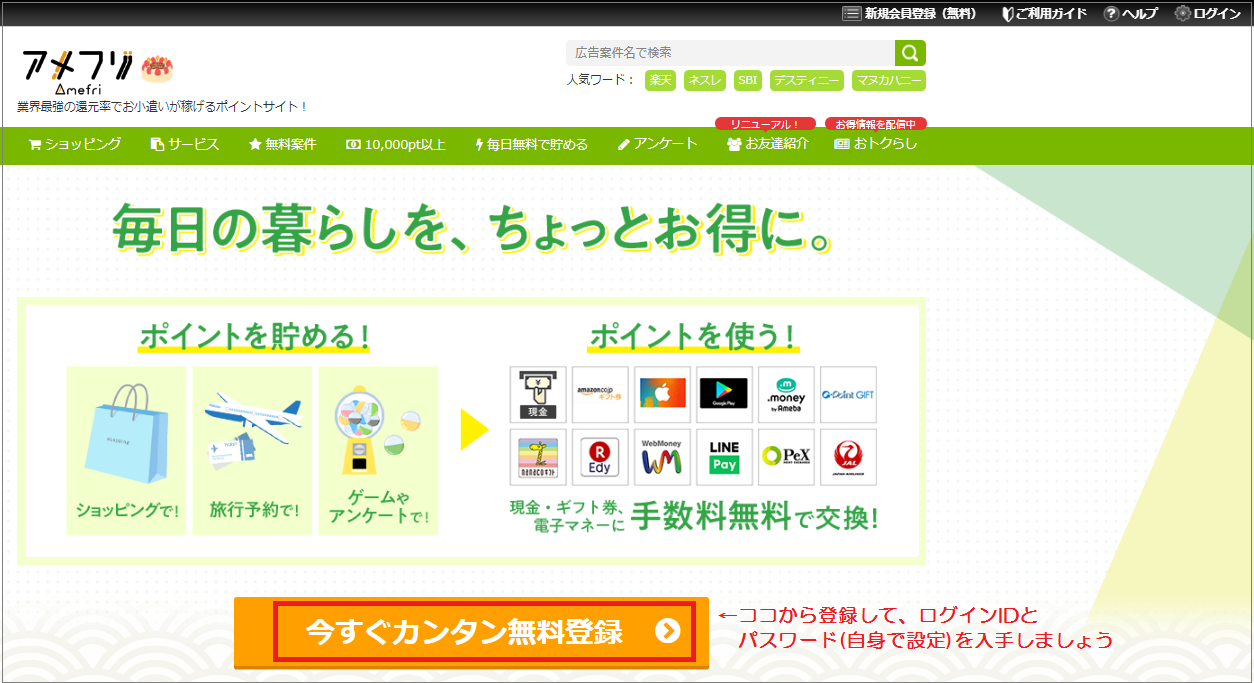Click the gacha machine ゲームやアンケートで! tile

[x=378, y=450]
